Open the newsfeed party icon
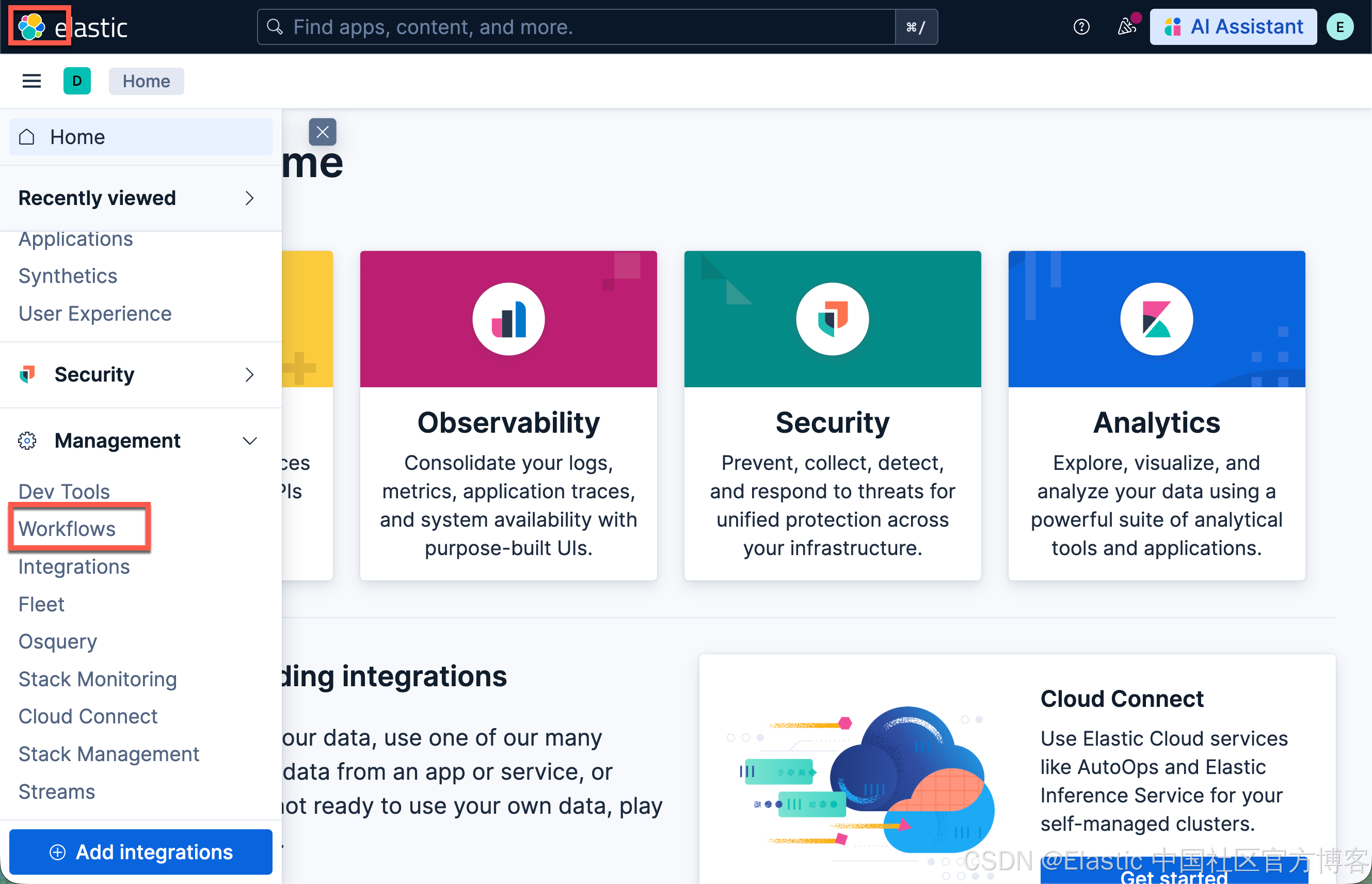Screen dimensions: 1372x884 click(1126, 27)
